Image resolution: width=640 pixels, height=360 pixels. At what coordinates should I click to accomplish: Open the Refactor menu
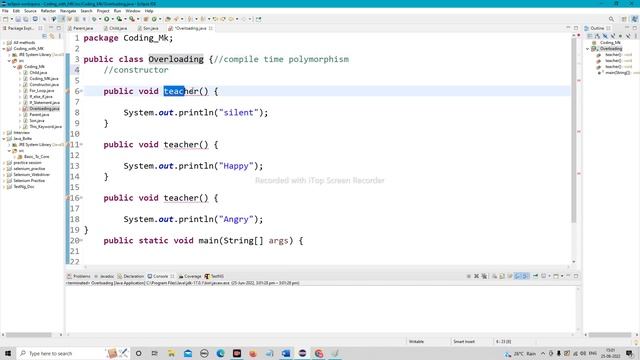click(48, 11)
